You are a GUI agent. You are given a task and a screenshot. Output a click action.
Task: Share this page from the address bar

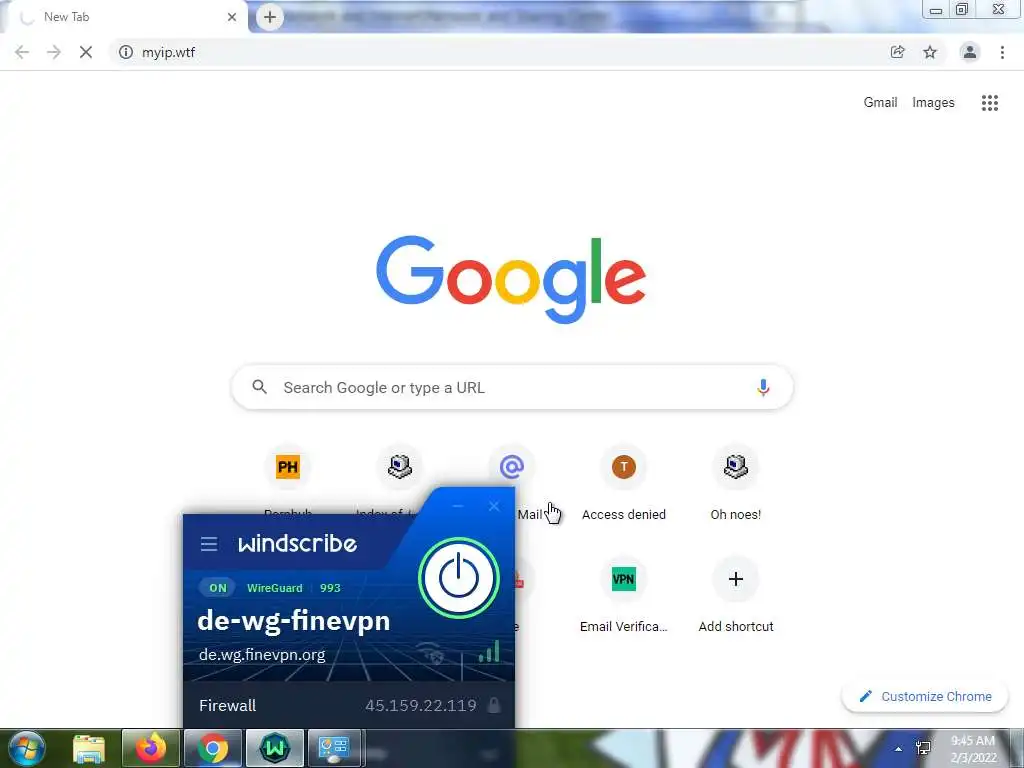click(897, 52)
